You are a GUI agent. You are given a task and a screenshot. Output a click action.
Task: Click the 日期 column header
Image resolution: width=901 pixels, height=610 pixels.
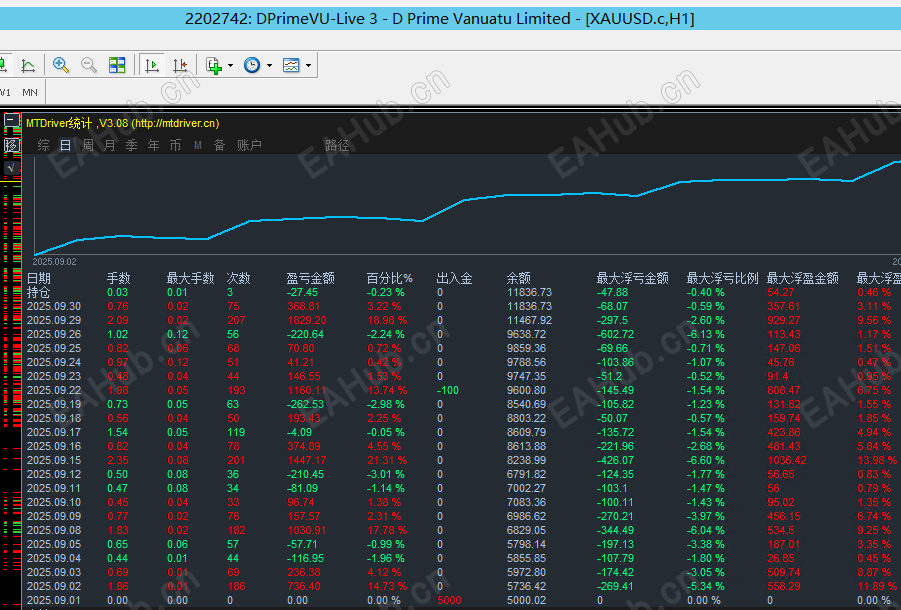38,279
